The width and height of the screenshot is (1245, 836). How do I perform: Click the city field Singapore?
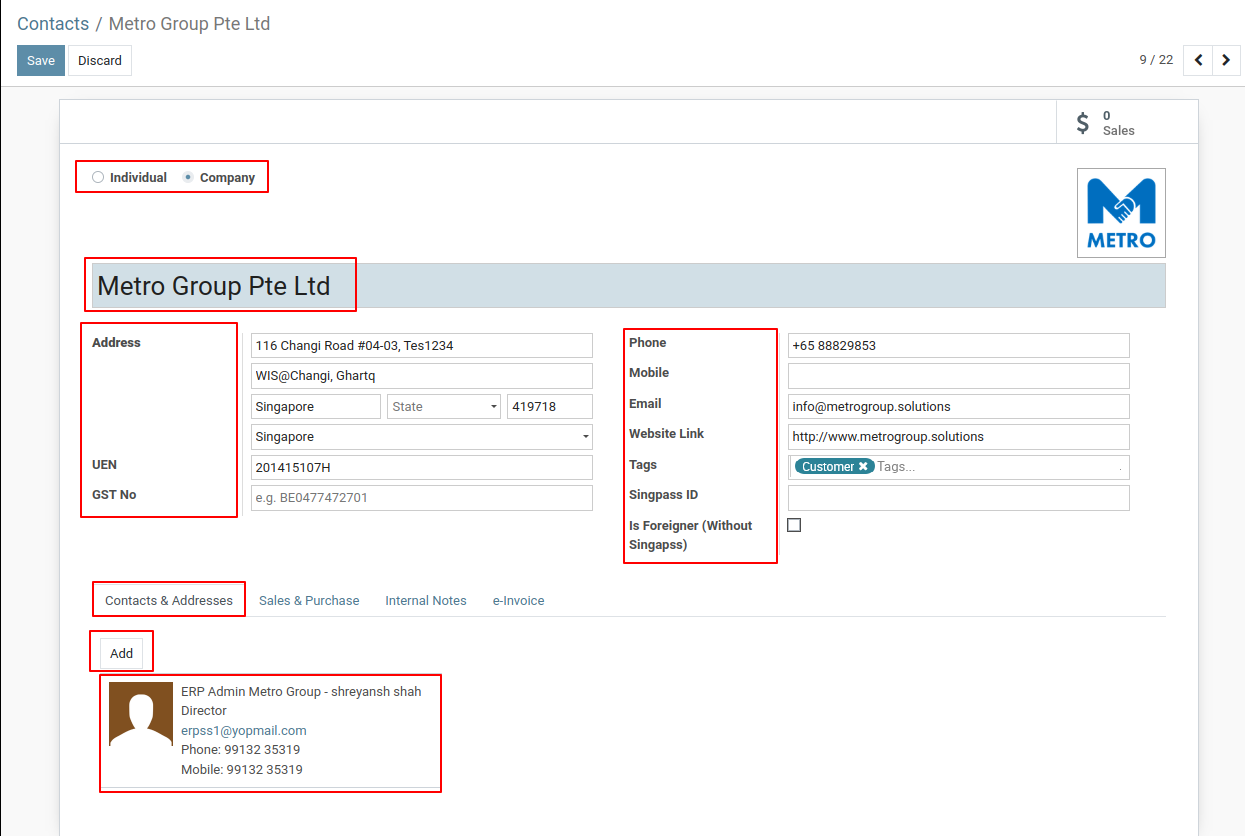coord(316,406)
